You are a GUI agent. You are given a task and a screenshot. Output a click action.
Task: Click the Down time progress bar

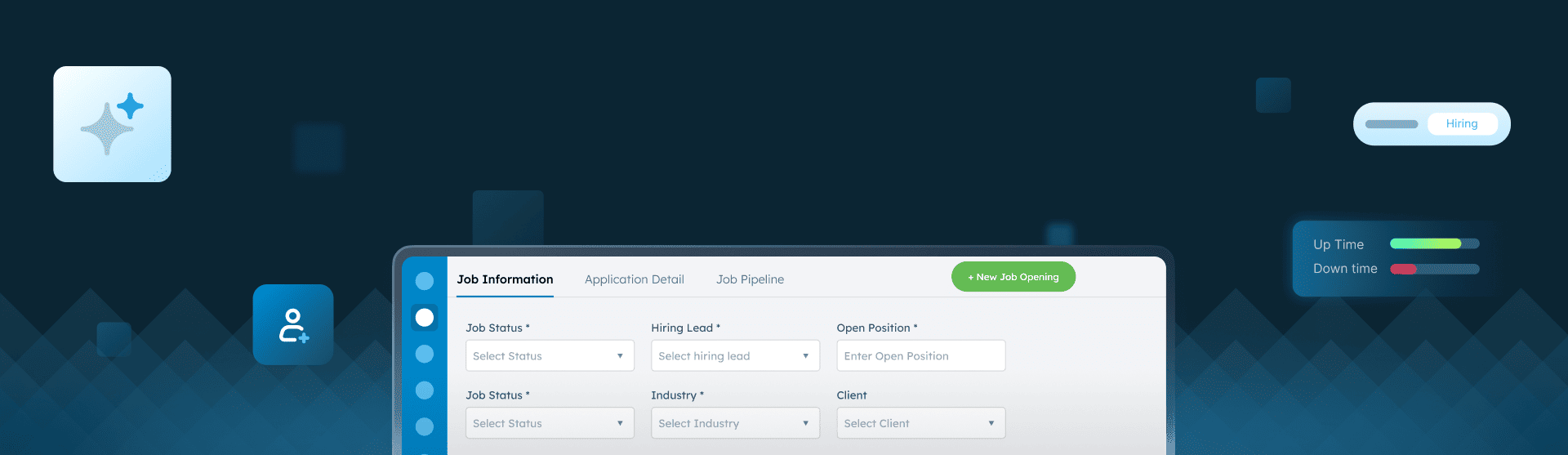tap(1434, 269)
